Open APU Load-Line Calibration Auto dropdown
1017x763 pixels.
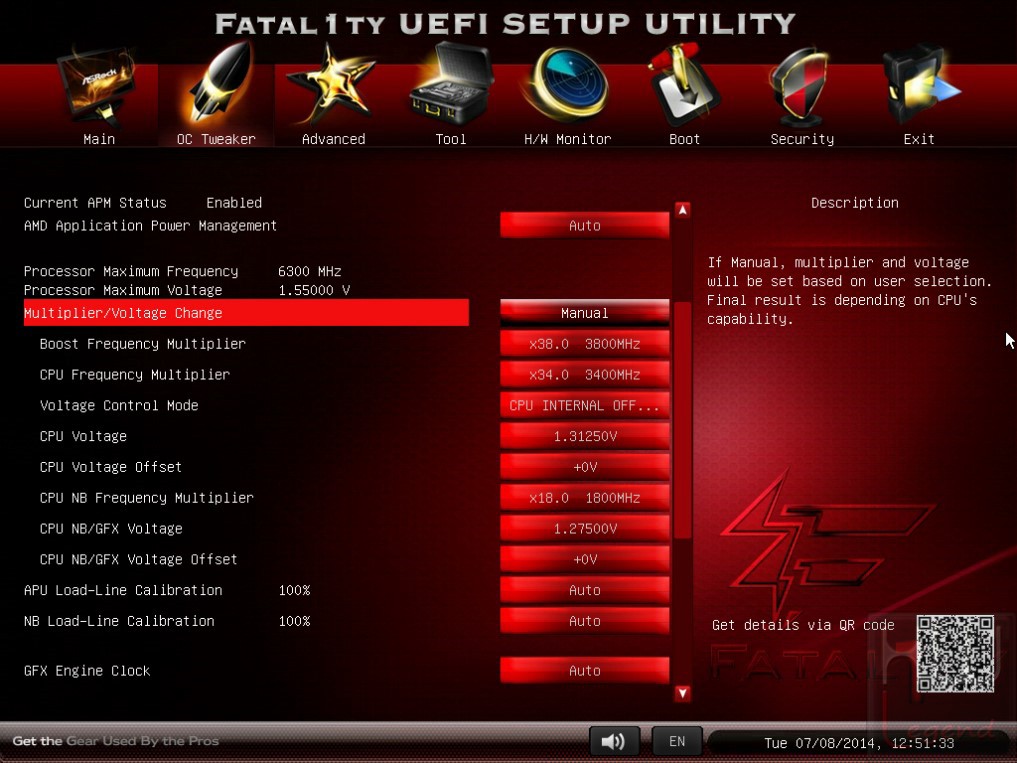[x=584, y=590]
